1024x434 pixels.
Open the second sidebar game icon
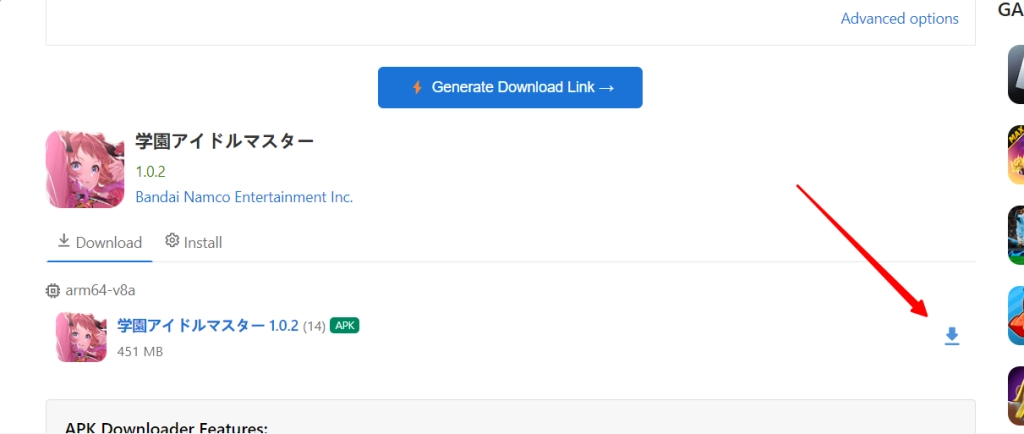1015,155
